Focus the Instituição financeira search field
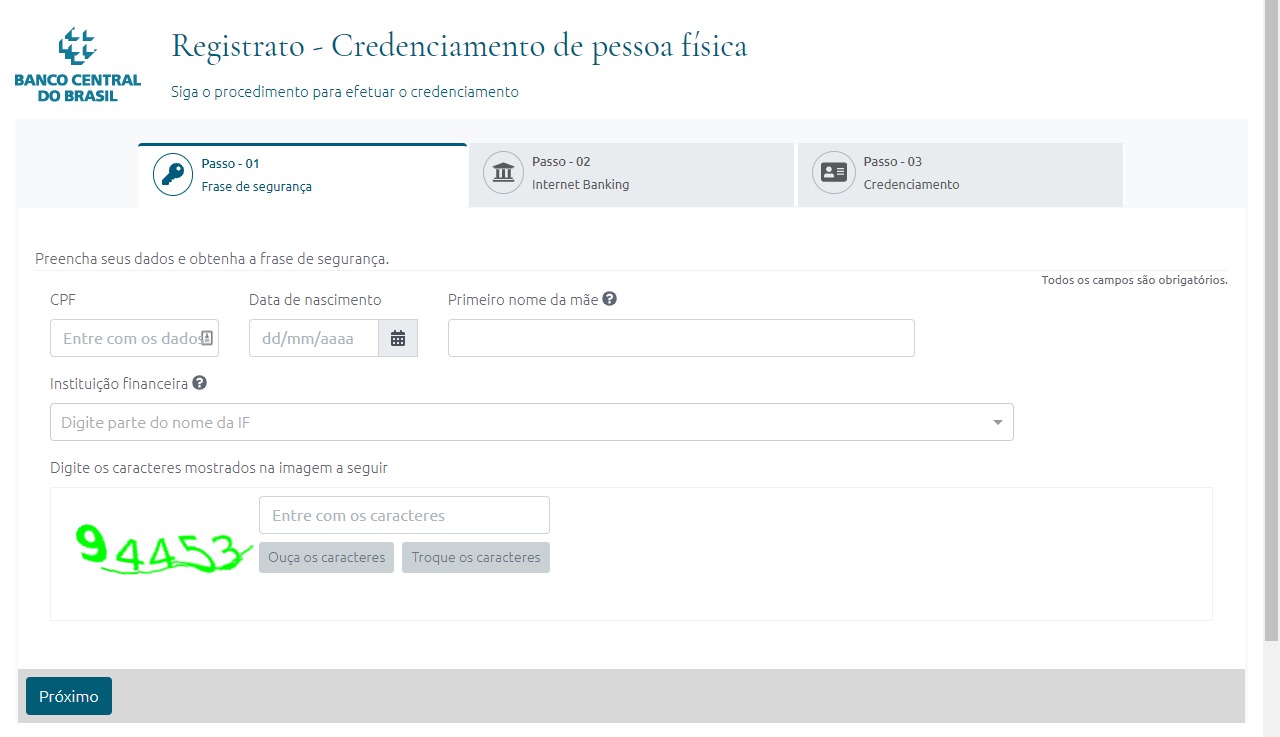This screenshot has height=737, width=1280. [x=532, y=422]
